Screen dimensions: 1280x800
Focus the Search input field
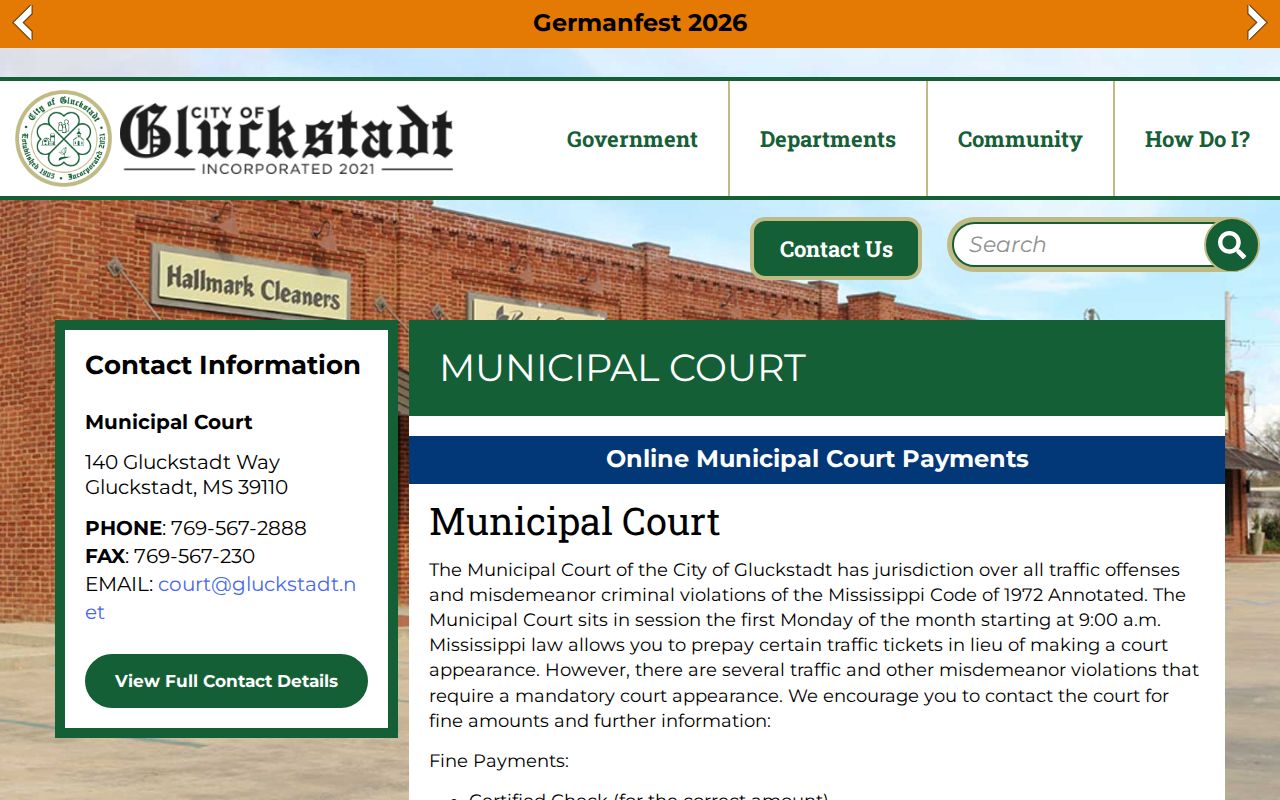click(x=1079, y=245)
